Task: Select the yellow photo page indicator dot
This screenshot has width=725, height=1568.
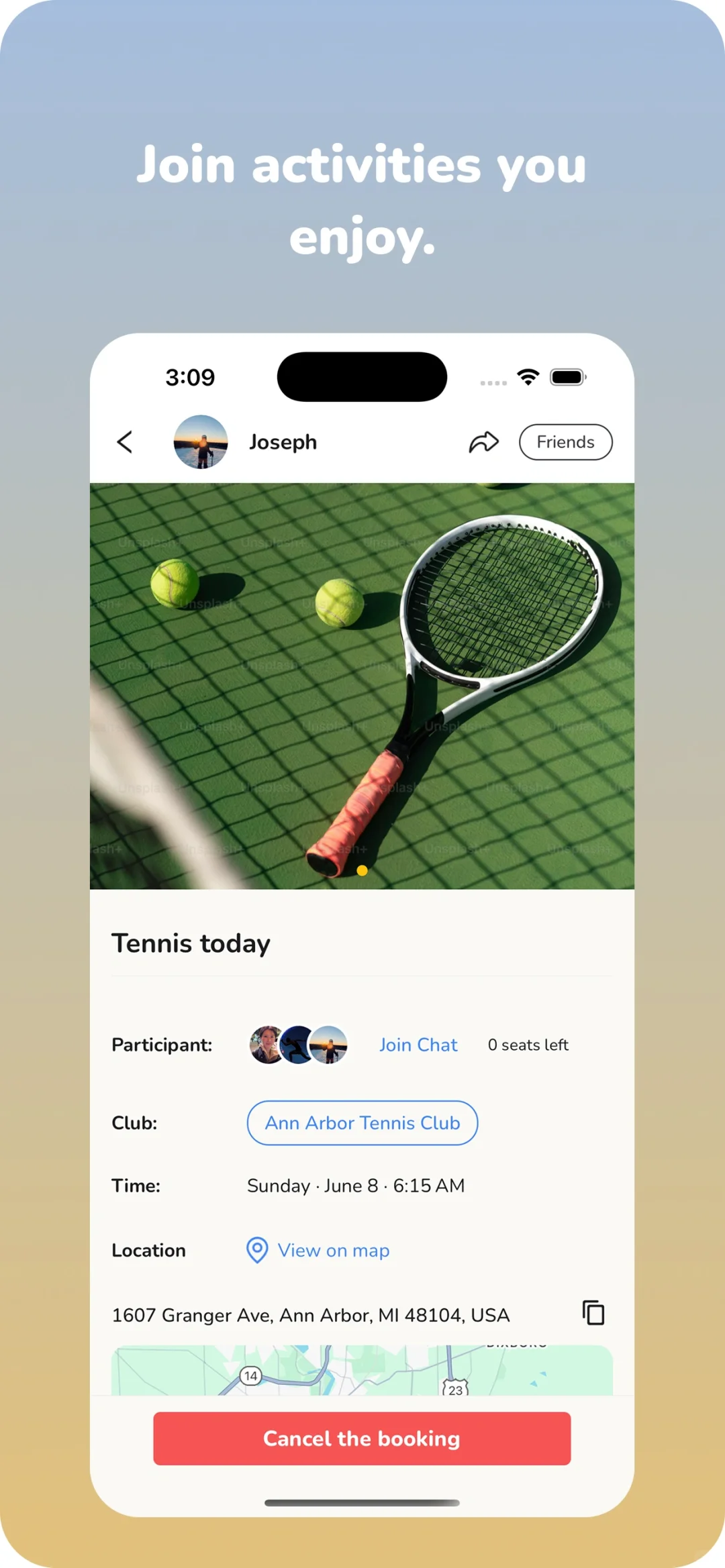Action: click(x=362, y=870)
